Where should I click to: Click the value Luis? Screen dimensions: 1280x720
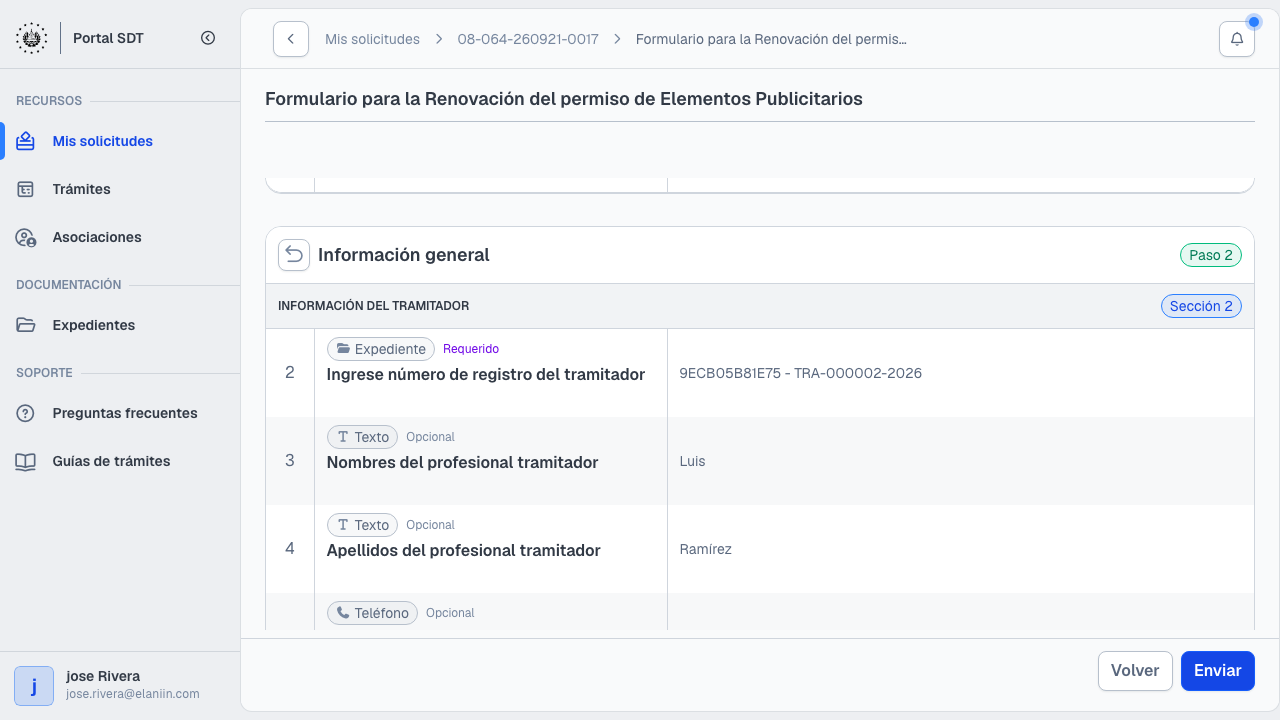(x=692, y=461)
